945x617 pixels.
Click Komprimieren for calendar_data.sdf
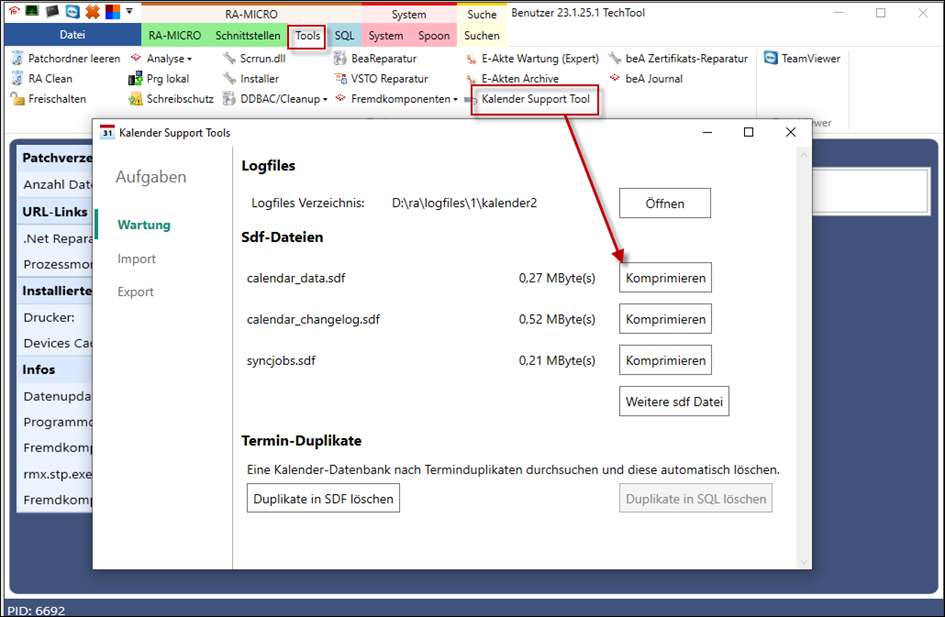665,278
